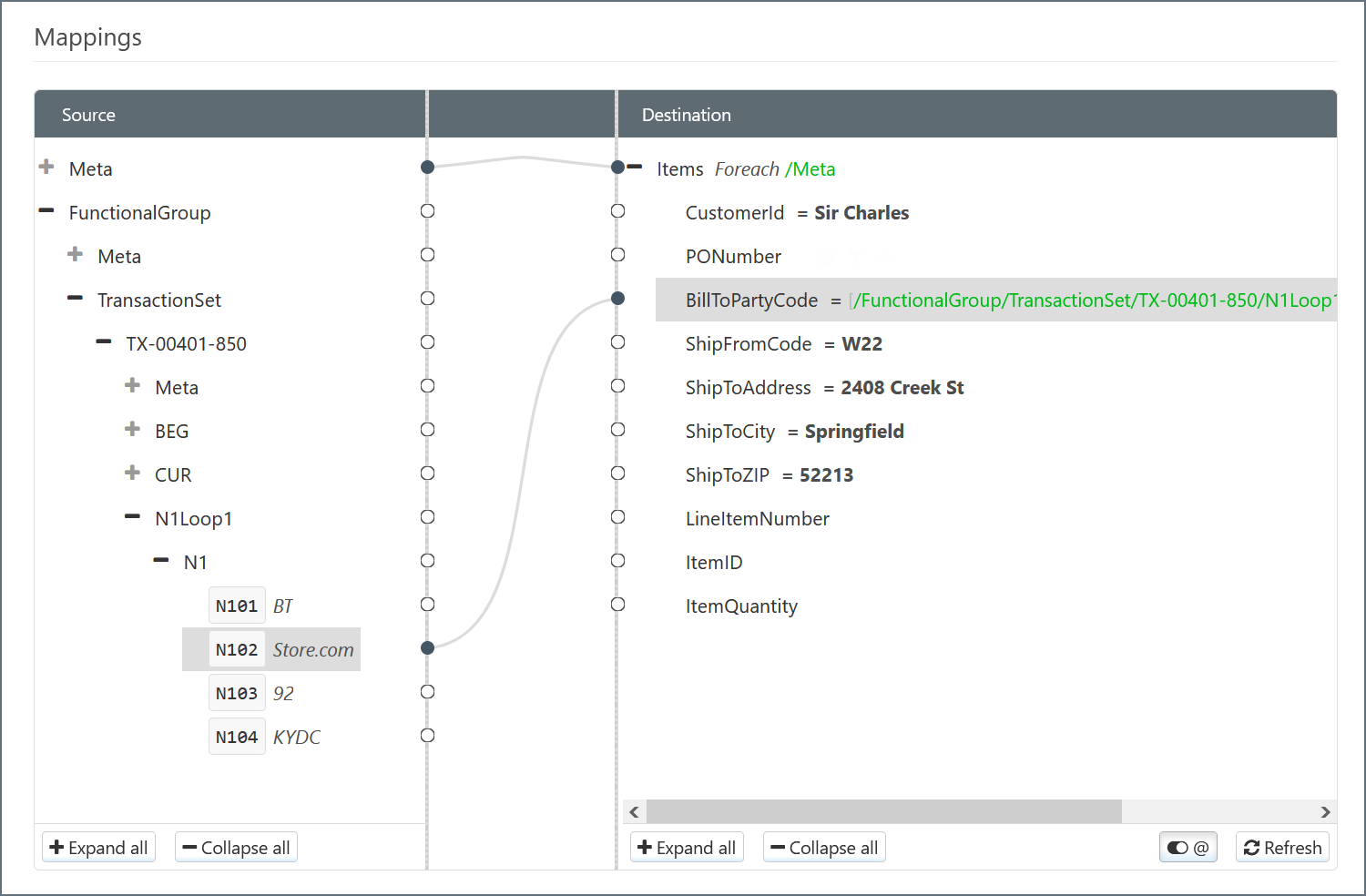Select the N103 element in source tree
Image resolution: width=1366 pixels, height=896 pixels.
click(x=237, y=693)
